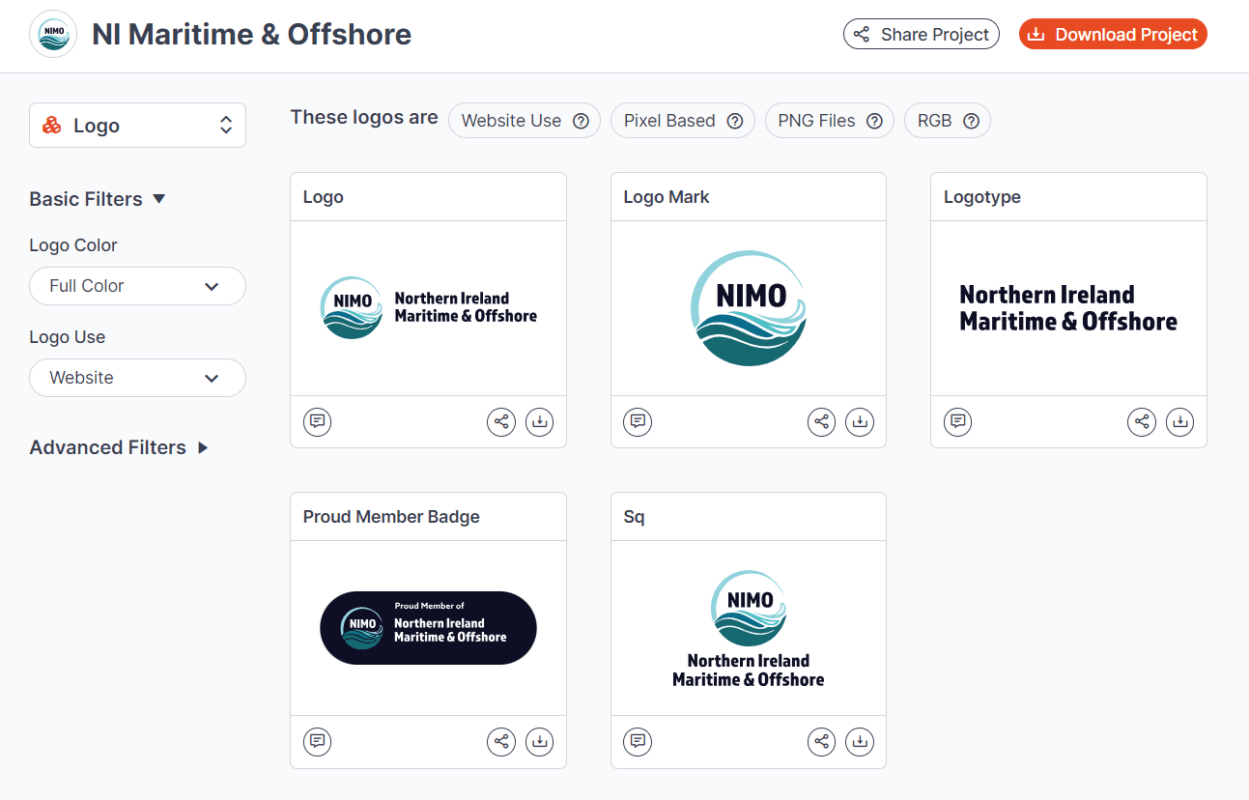1249x800 pixels.
Task: Share the Logo card asset
Action: pos(501,422)
